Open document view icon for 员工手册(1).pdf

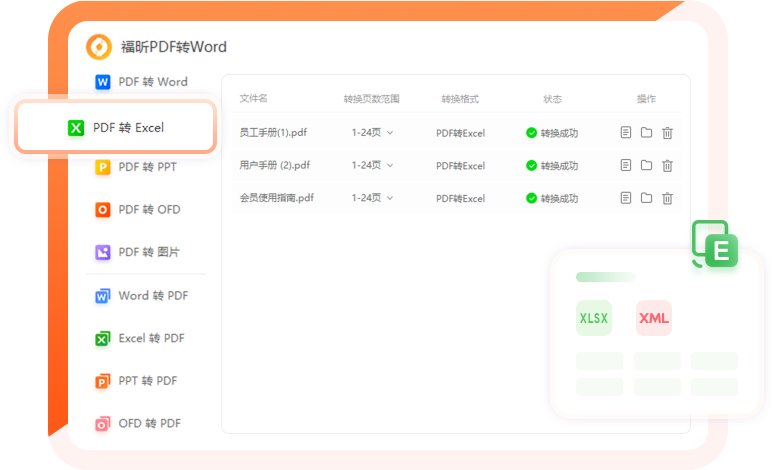[626, 132]
